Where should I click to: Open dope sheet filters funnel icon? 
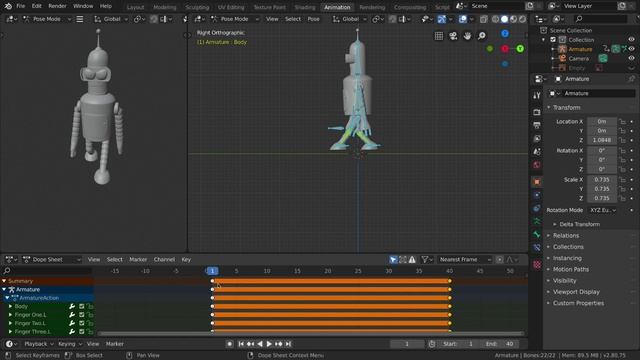pyautogui.click(x=425, y=260)
